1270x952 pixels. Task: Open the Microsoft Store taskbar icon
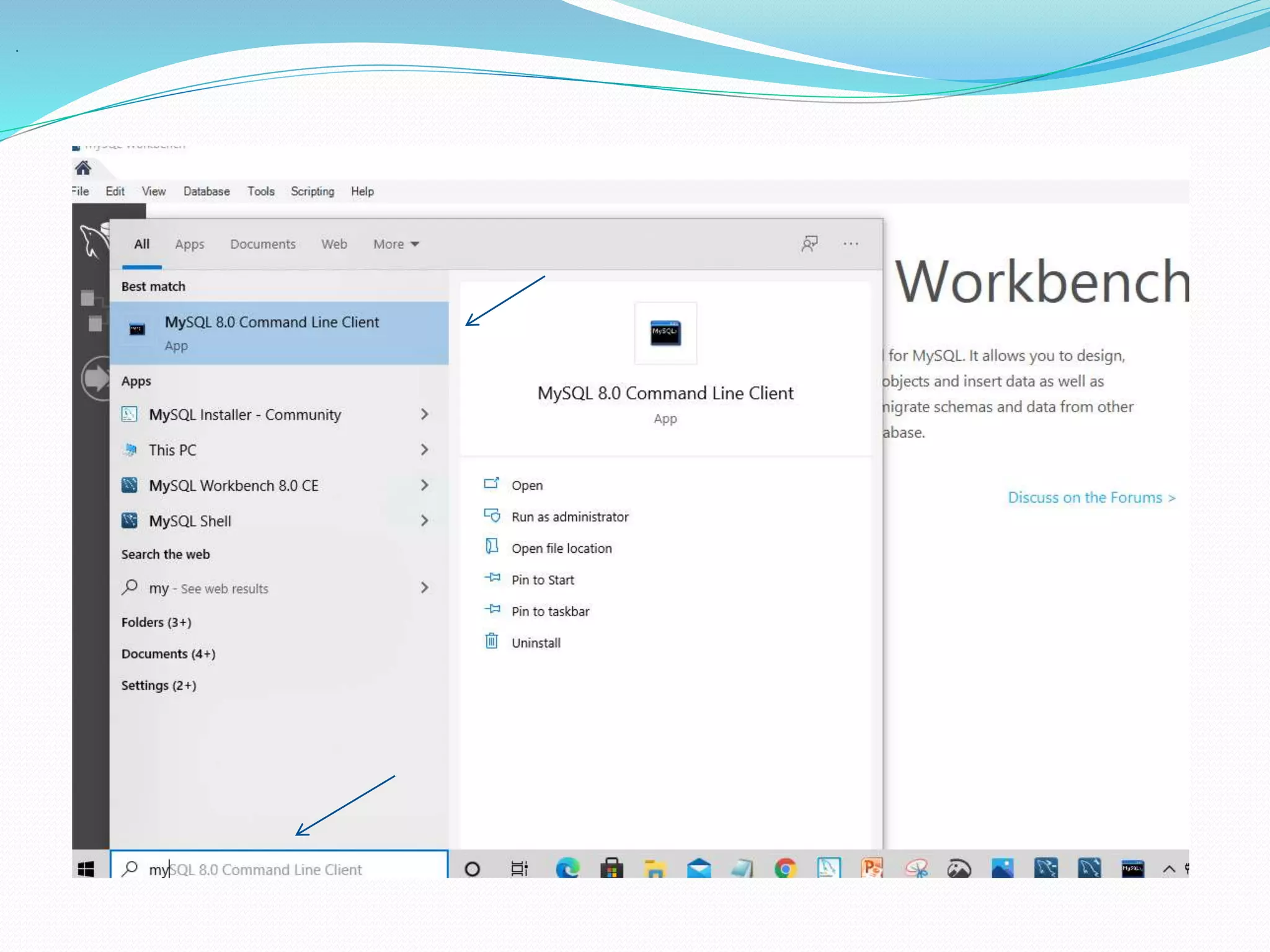point(611,869)
